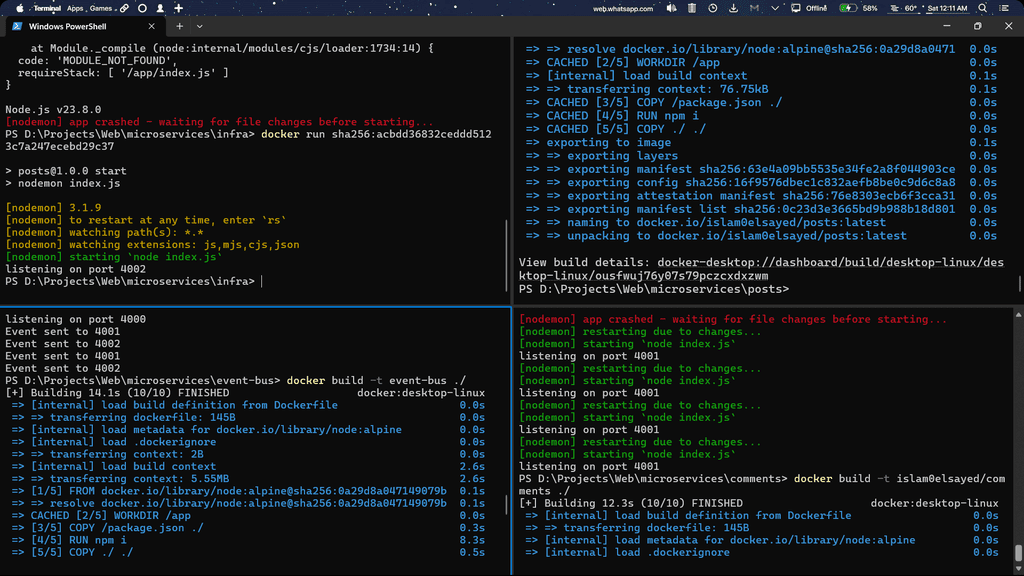Click the battery charging icon
The image size is (1024, 576).
coord(847,8)
